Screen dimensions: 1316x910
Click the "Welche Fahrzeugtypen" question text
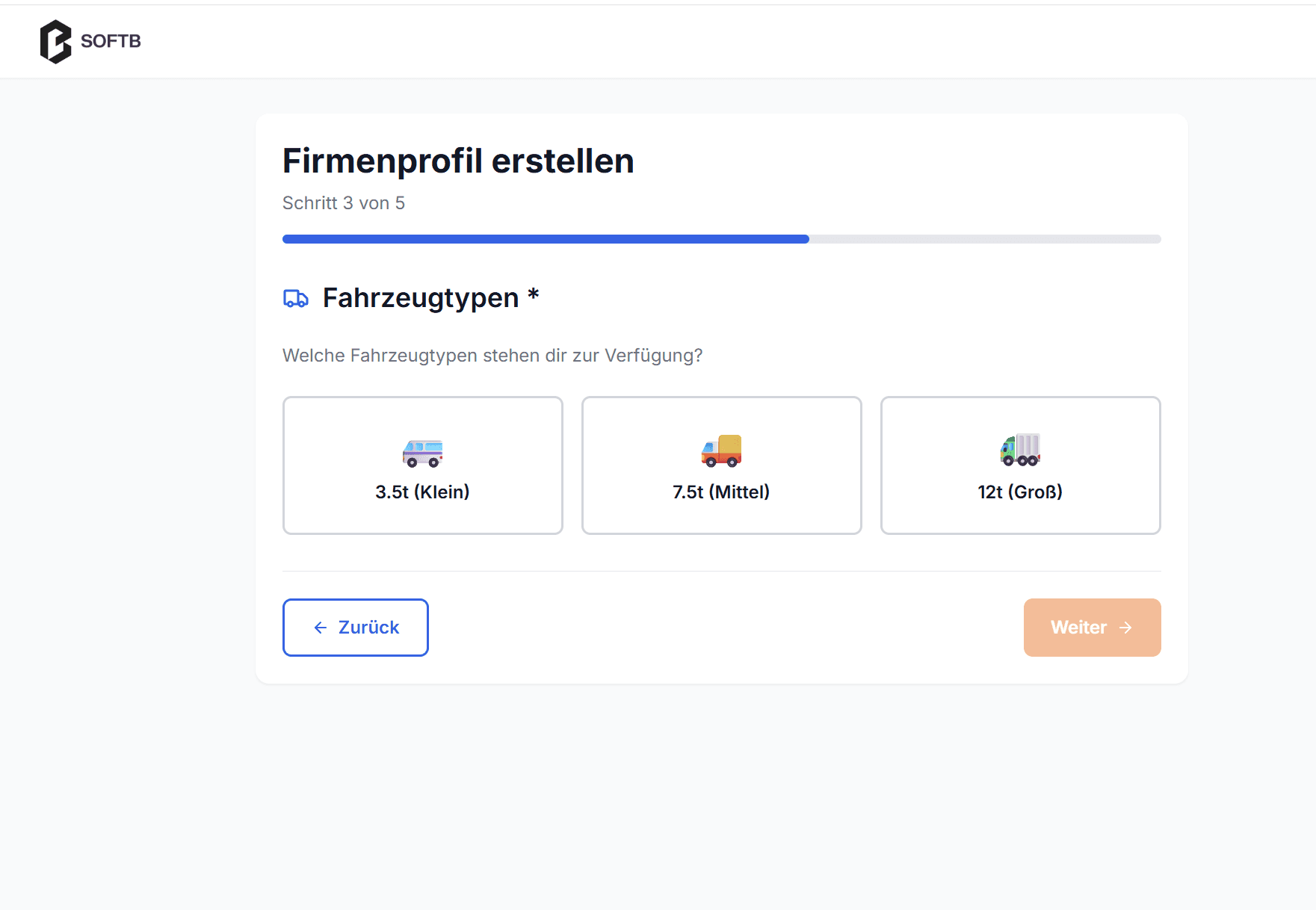tap(492, 356)
